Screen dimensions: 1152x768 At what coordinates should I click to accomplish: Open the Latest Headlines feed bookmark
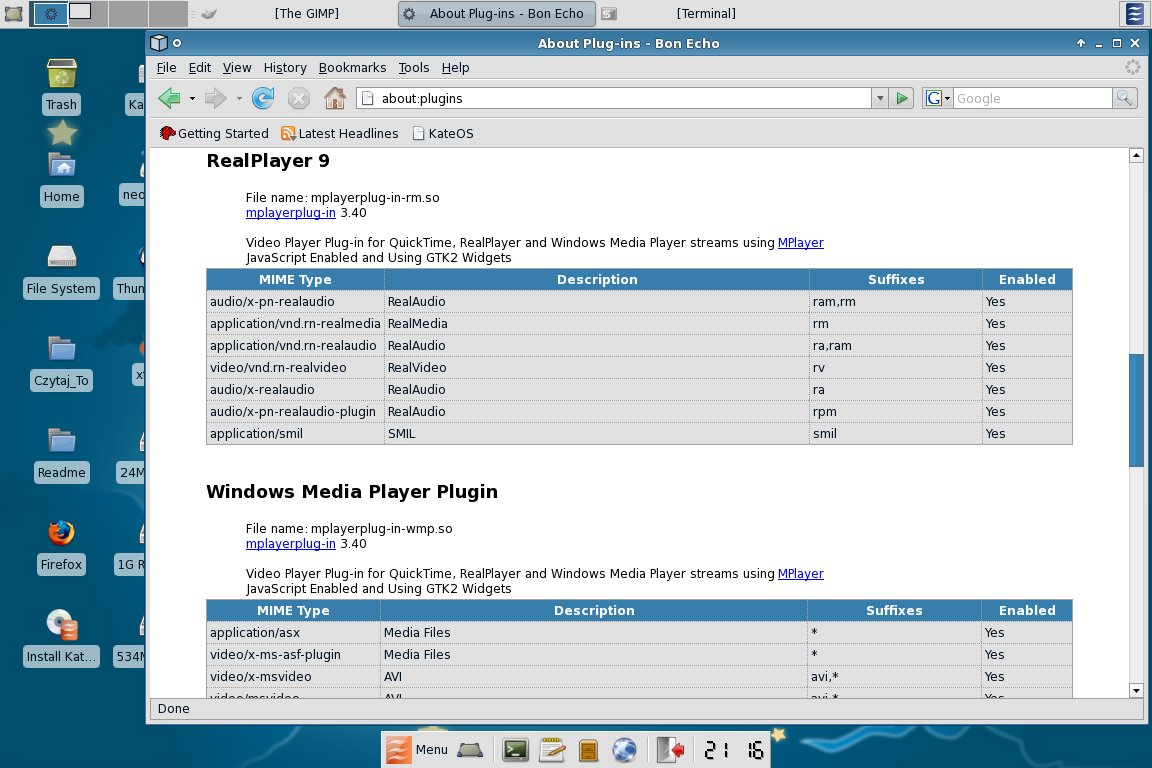pos(339,133)
